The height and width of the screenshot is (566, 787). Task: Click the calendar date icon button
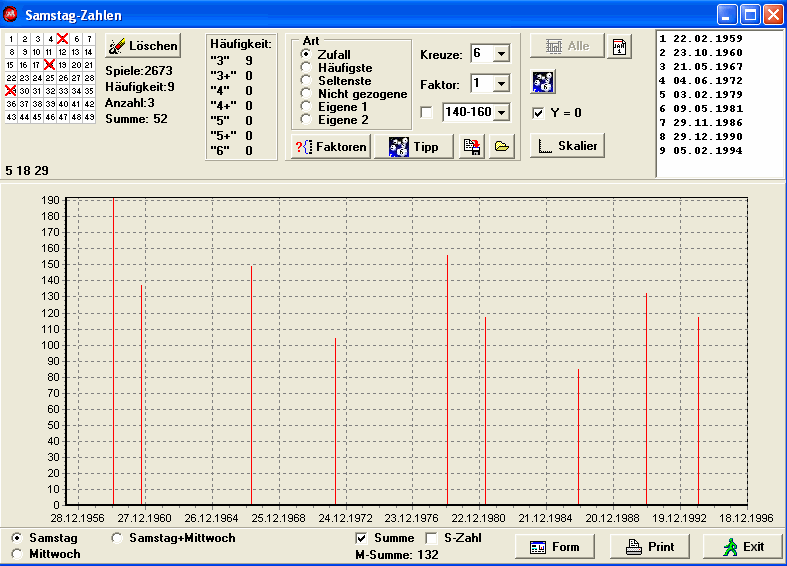(620, 46)
